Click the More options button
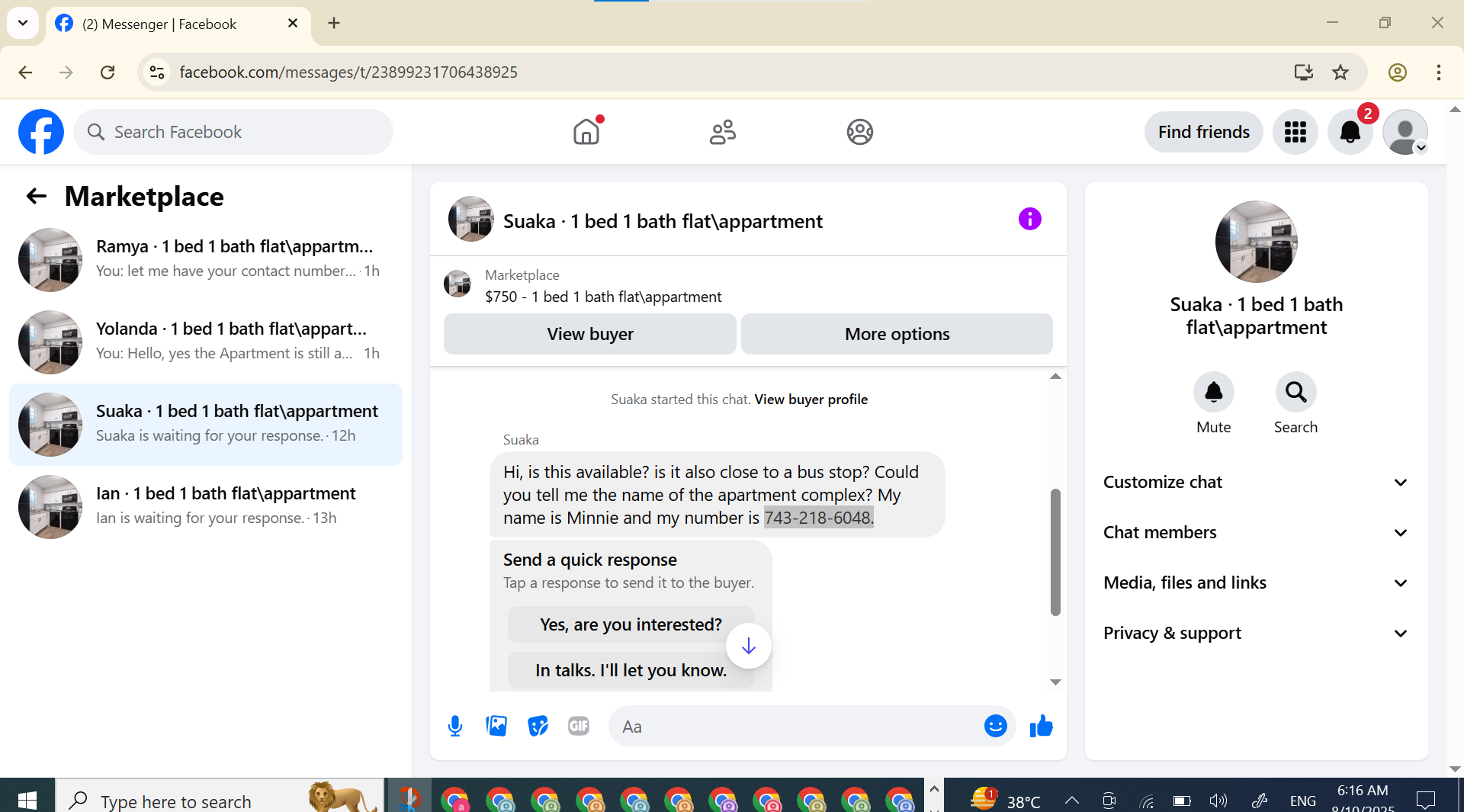Viewport: 1464px width, 812px height. point(897,334)
